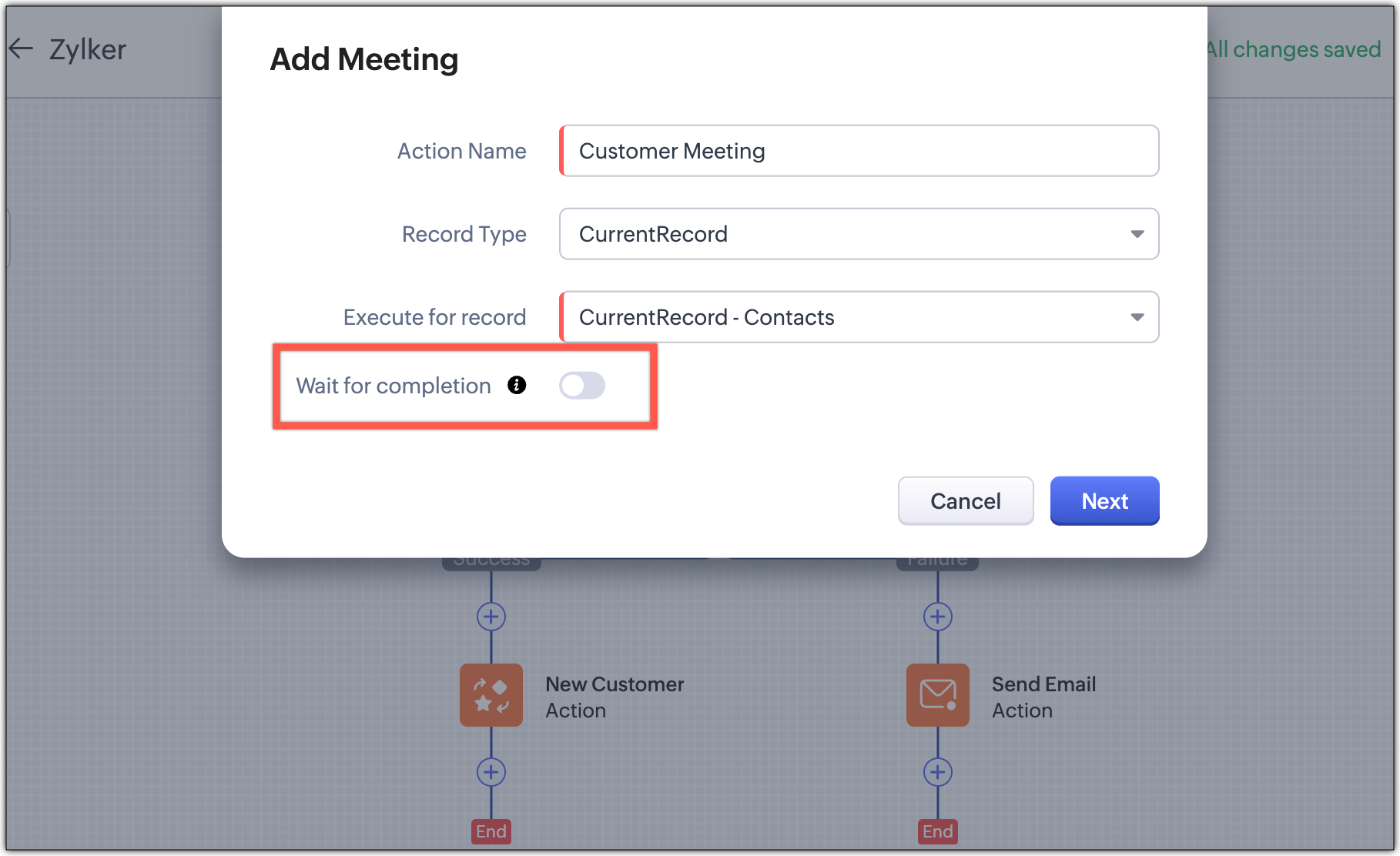Click plus icon above Send Email Action
This screenshot has height=856, width=1400.
[937, 617]
